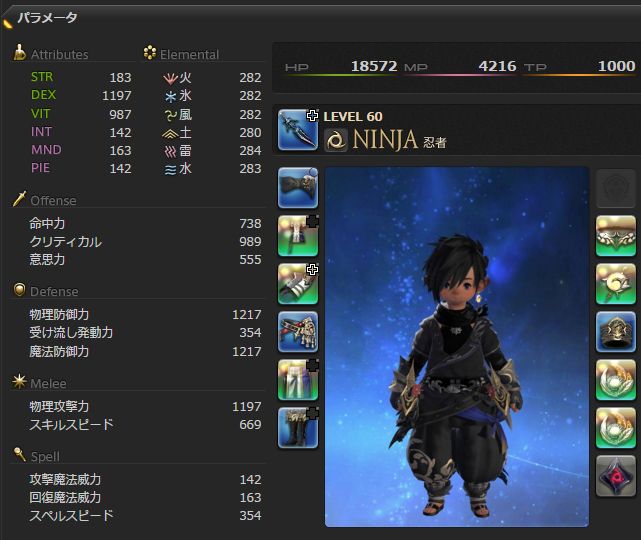This screenshot has height=540, width=641.
Task: Click the Ninja soul crystal slot
Action: [x=616, y=476]
